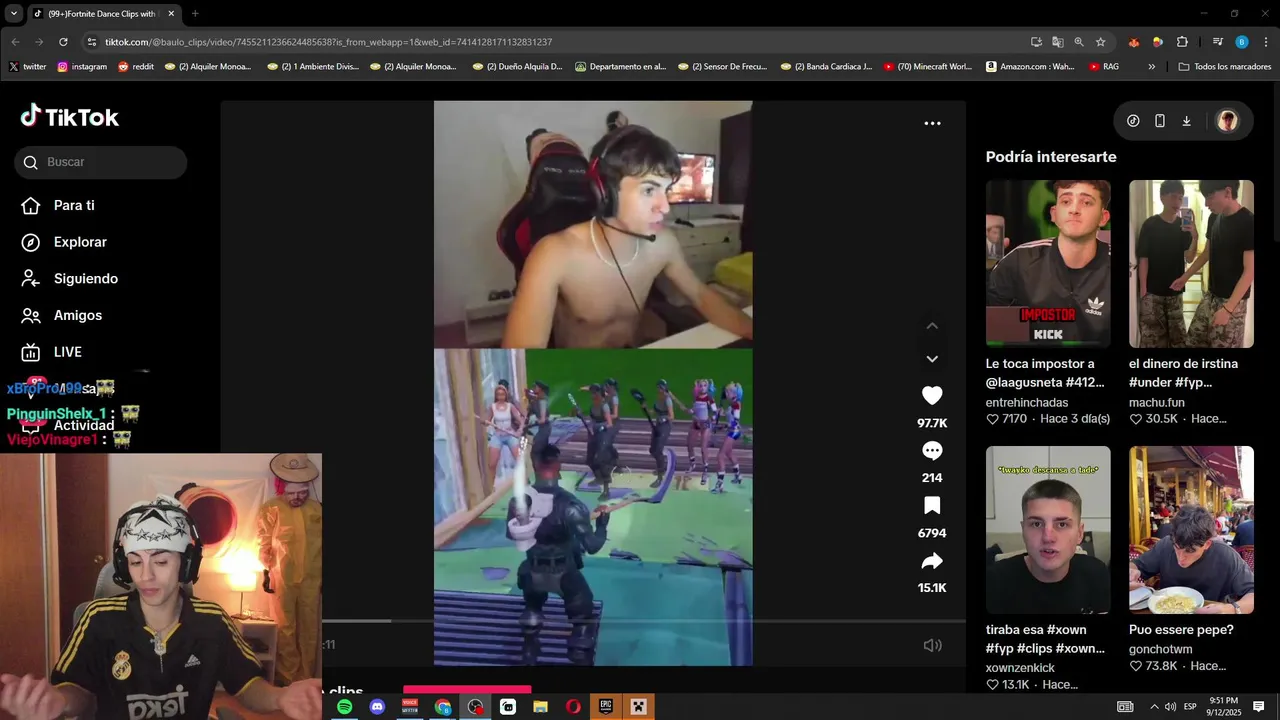Open the 'Le toca impostor' recommended video thumbnail
Screen dimensions: 1280x720
pos(1048,264)
